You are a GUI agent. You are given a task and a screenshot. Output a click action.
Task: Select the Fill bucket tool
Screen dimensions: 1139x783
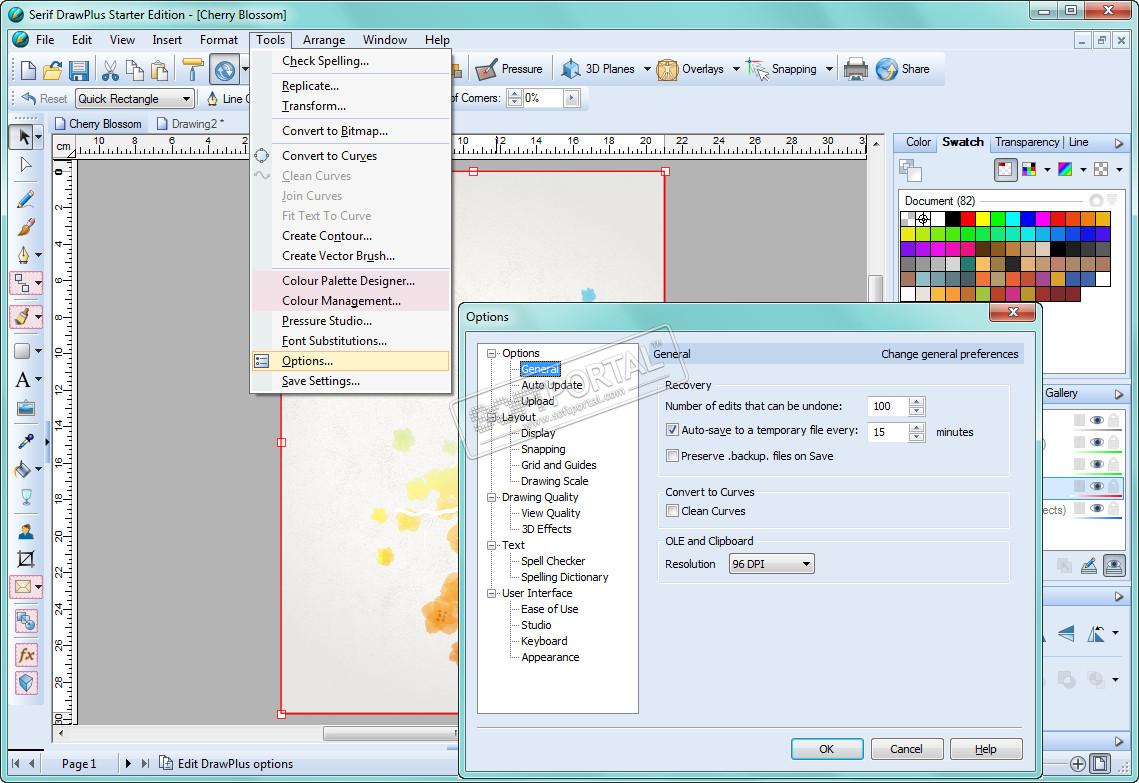click(x=23, y=469)
